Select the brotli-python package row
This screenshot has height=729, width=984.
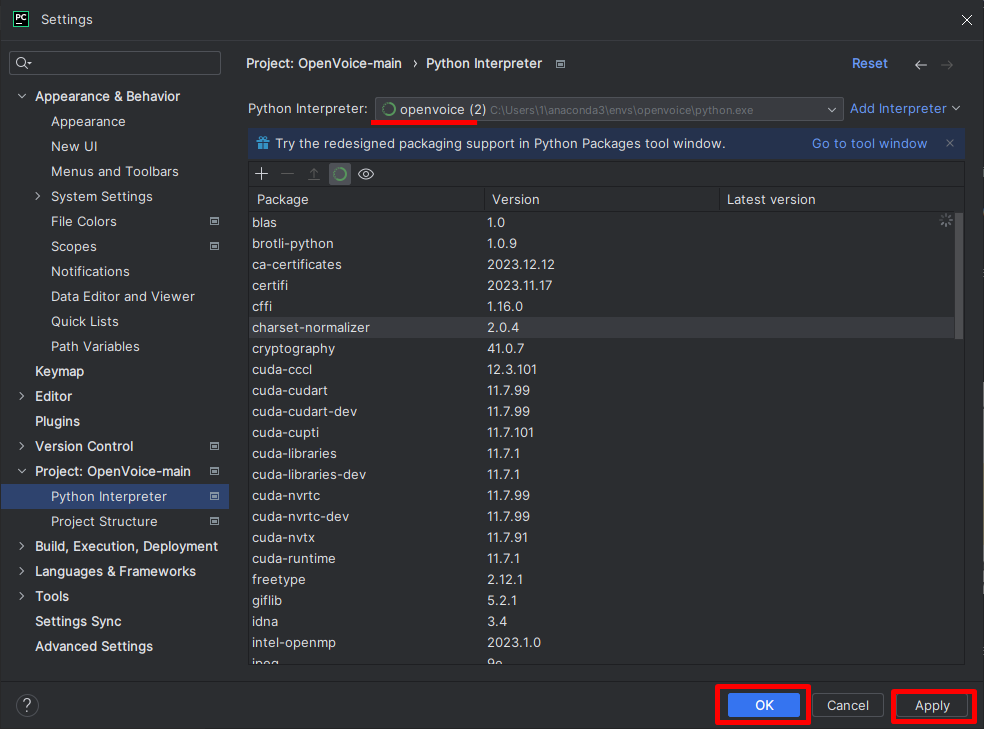pyautogui.click(x=602, y=243)
